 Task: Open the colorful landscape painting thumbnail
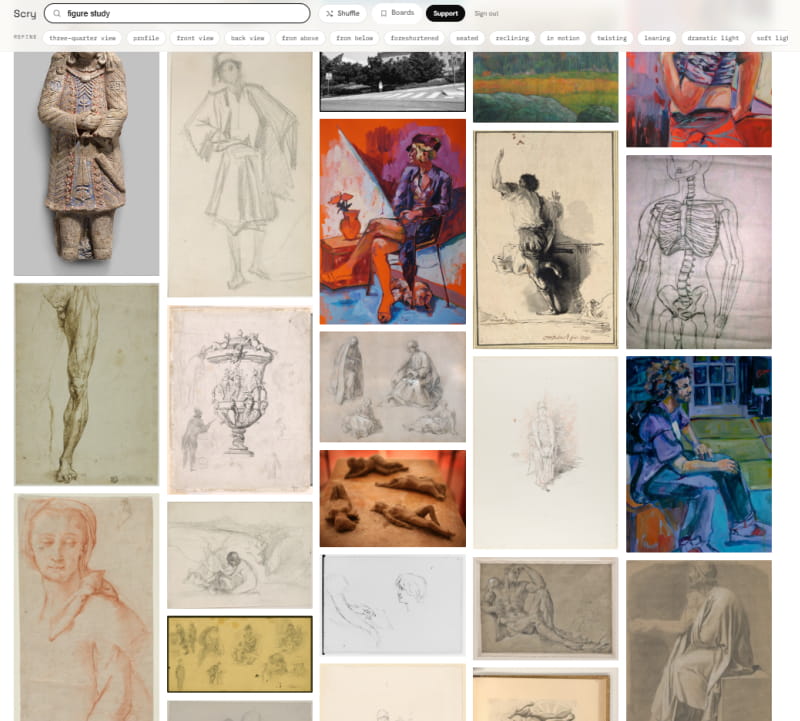(545, 87)
